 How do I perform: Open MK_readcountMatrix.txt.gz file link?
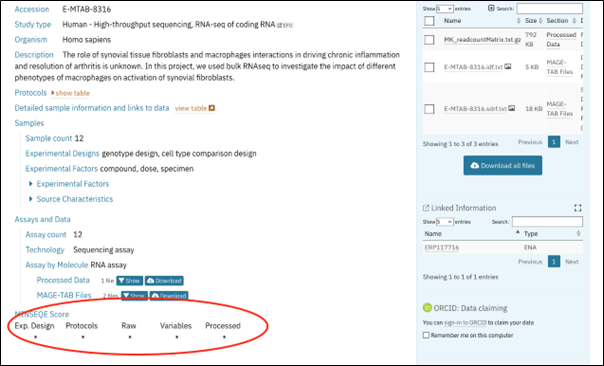[482, 39]
